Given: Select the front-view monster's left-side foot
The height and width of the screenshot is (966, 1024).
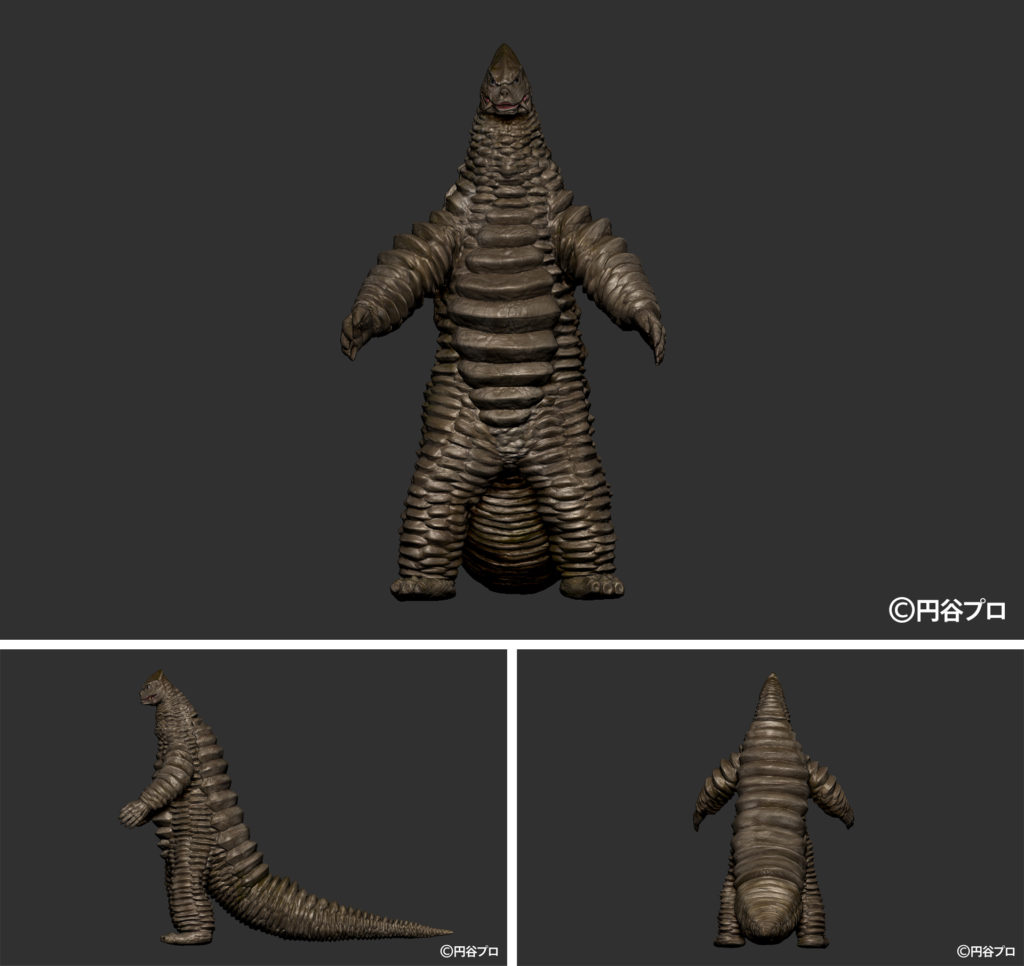Looking at the screenshot, I should click(x=423, y=586).
